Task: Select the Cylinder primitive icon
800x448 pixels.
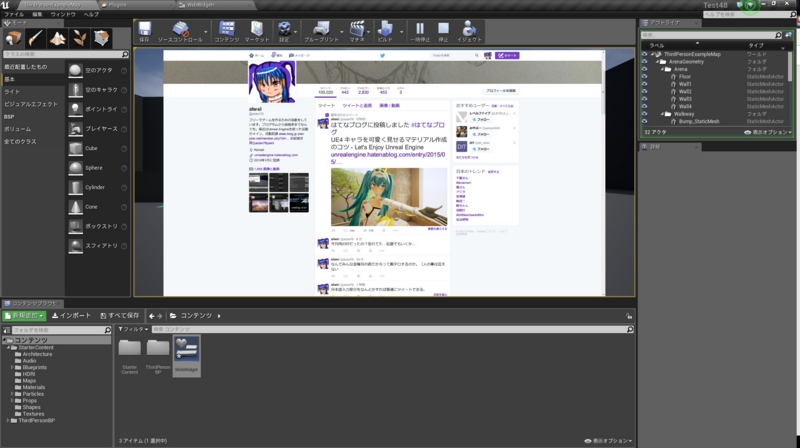Action: point(76,187)
